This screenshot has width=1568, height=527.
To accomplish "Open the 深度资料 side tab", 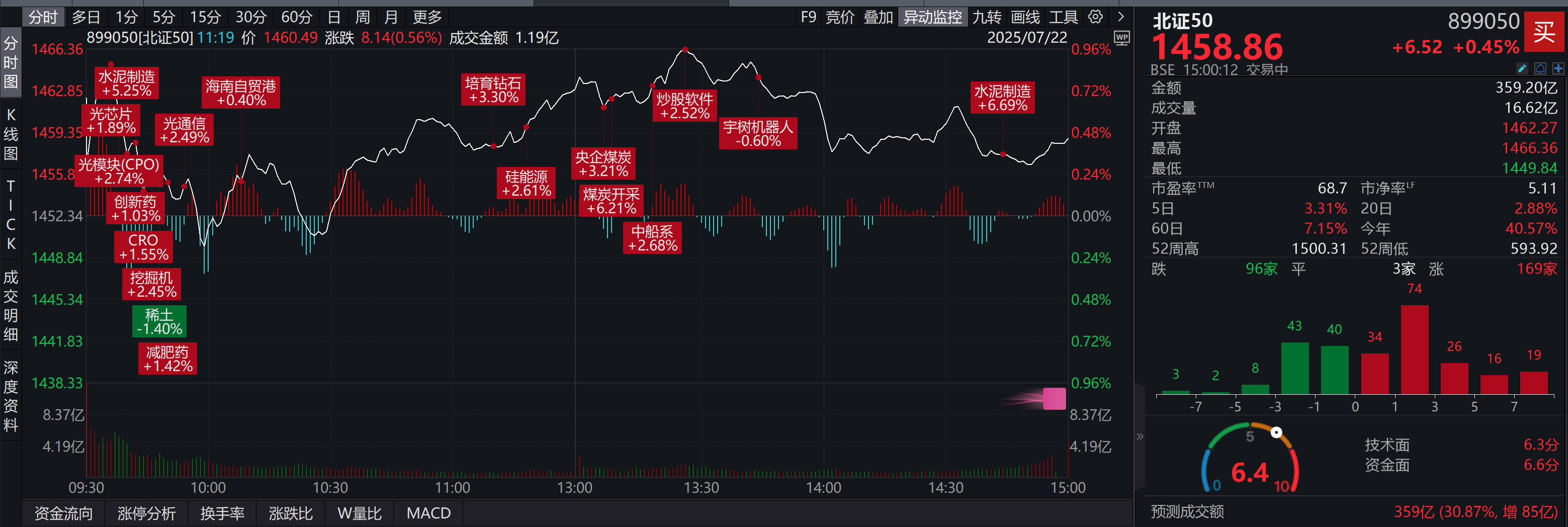I will 11,396.
